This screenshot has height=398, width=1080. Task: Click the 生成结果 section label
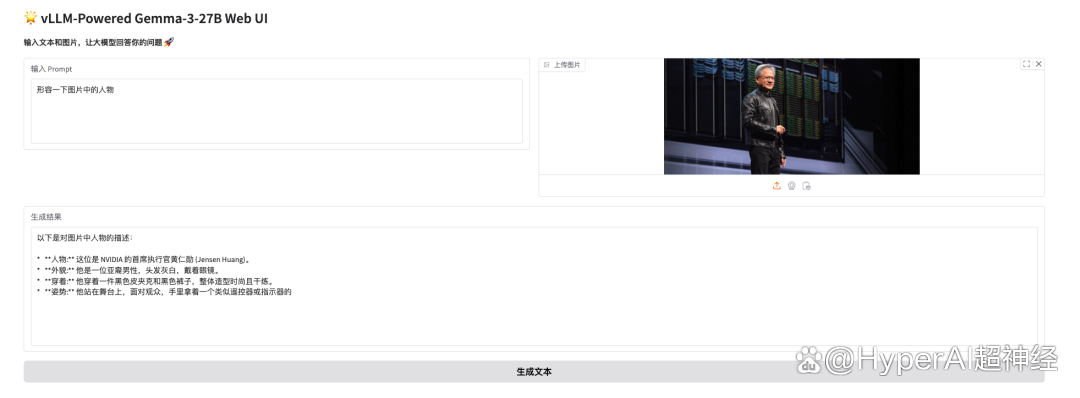[x=46, y=216]
